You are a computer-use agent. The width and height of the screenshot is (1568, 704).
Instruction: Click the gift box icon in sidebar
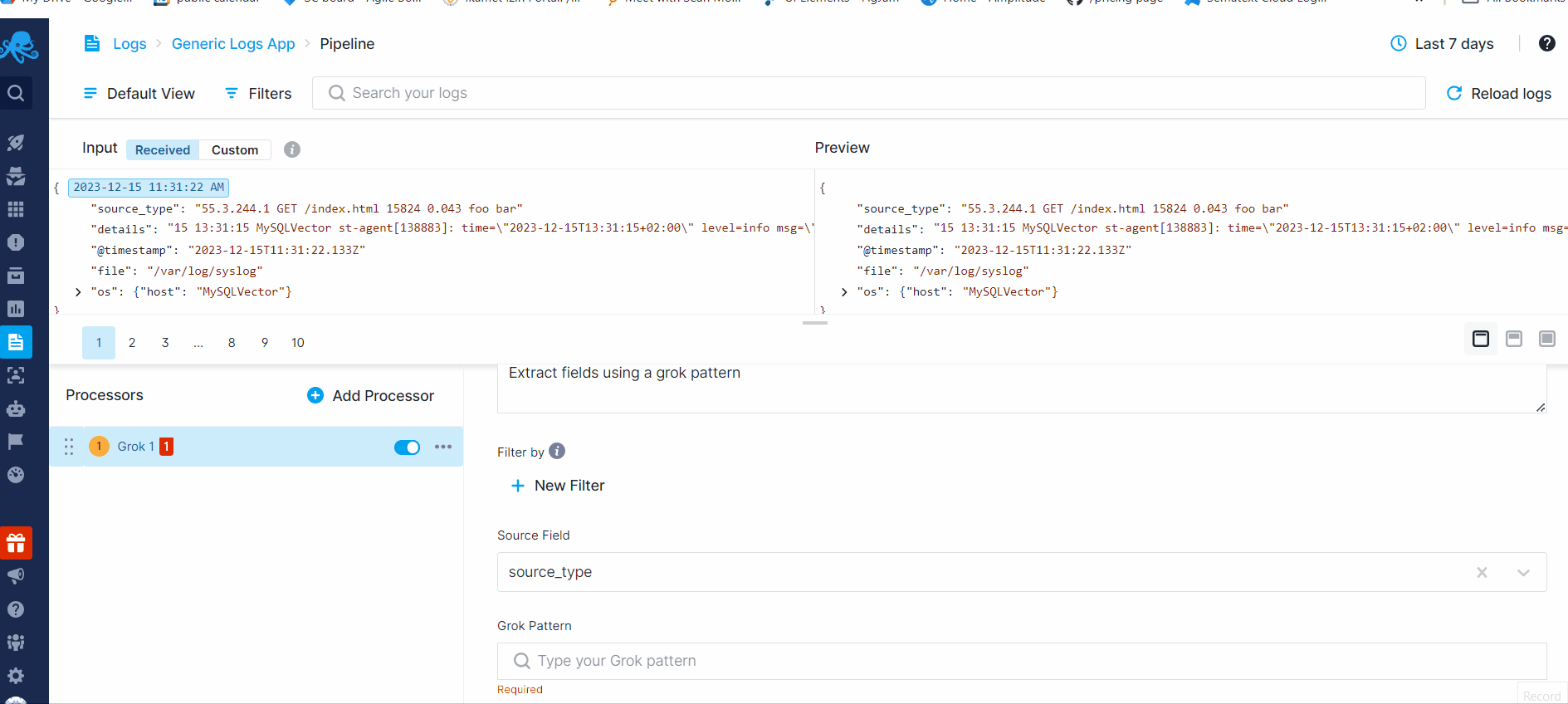[16, 543]
